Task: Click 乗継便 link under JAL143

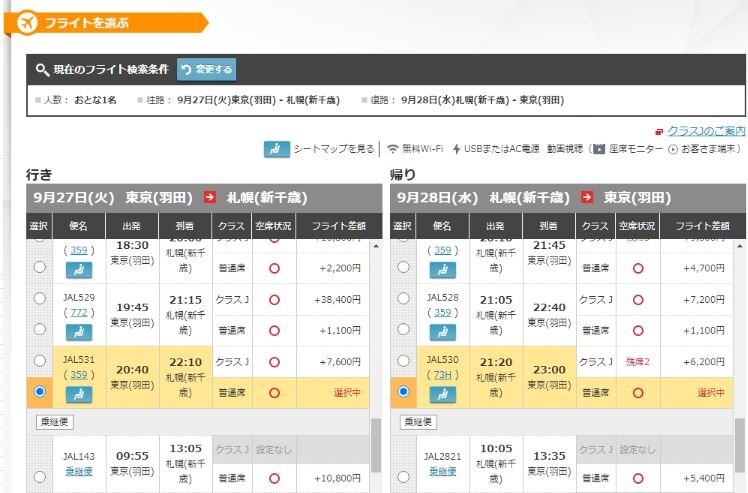Action: point(79,470)
